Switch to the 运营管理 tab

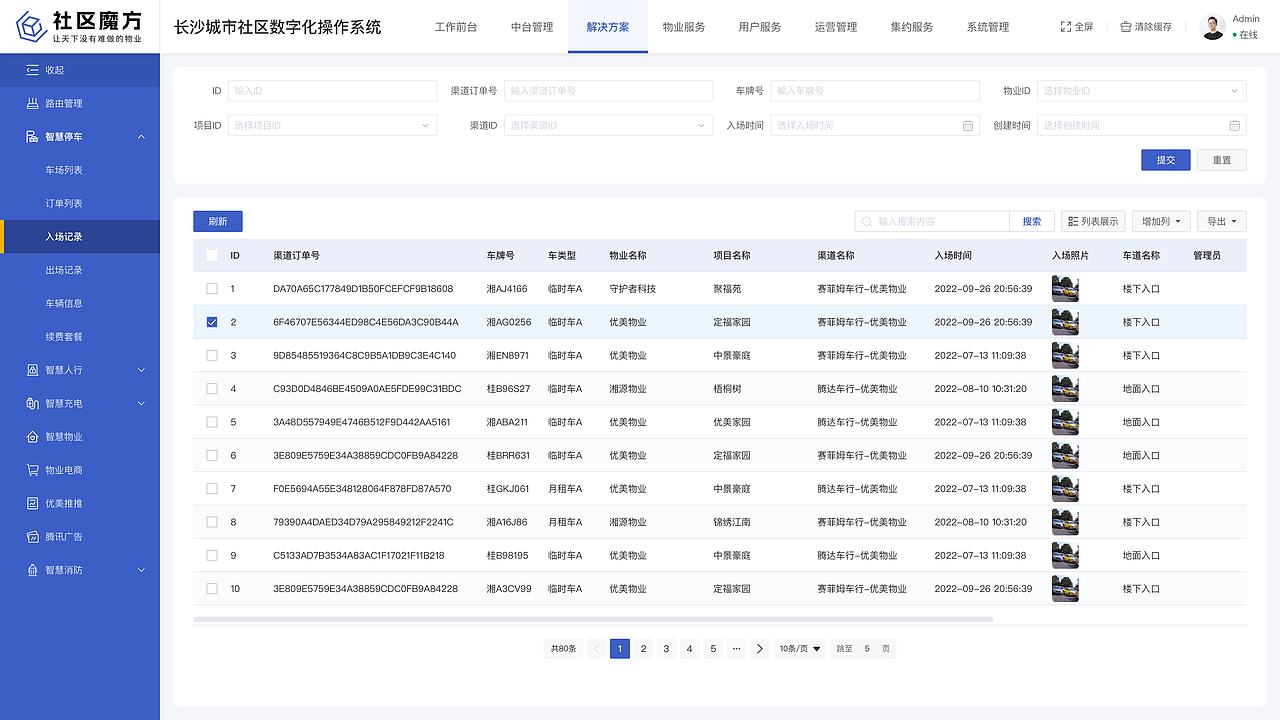click(x=836, y=27)
